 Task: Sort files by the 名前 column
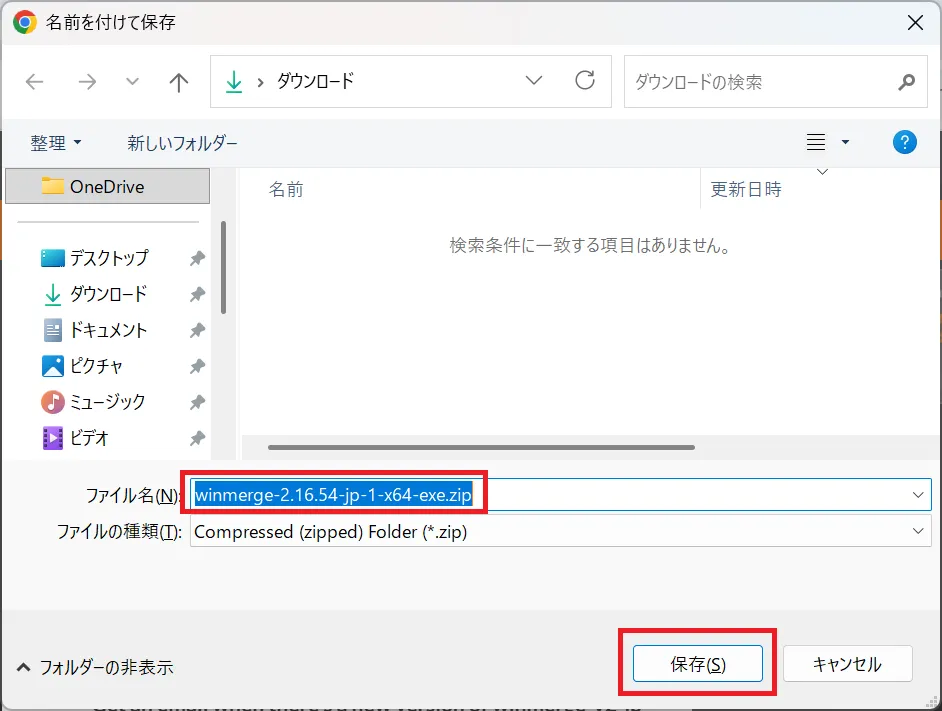click(x=286, y=189)
